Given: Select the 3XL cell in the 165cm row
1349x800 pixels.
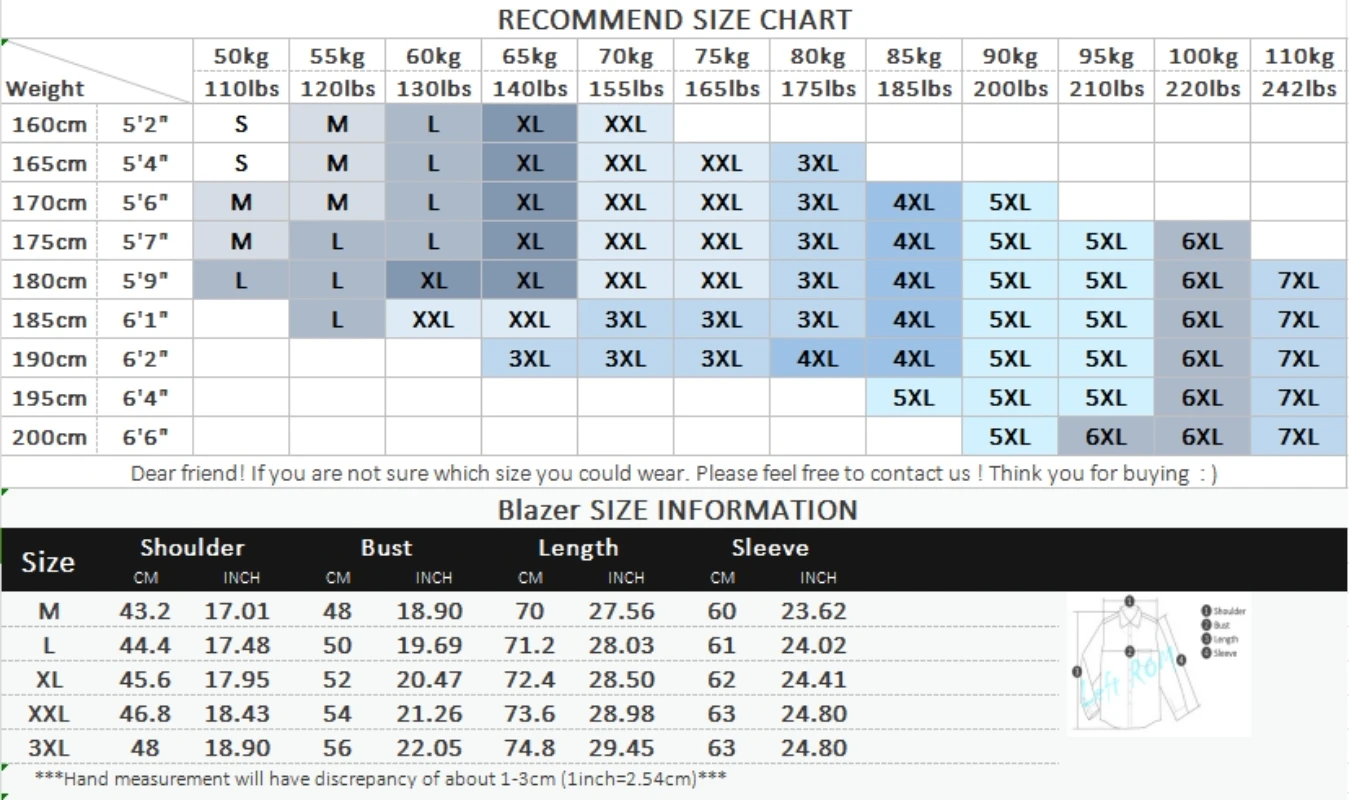Looking at the screenshot, I should coord(818,163).
